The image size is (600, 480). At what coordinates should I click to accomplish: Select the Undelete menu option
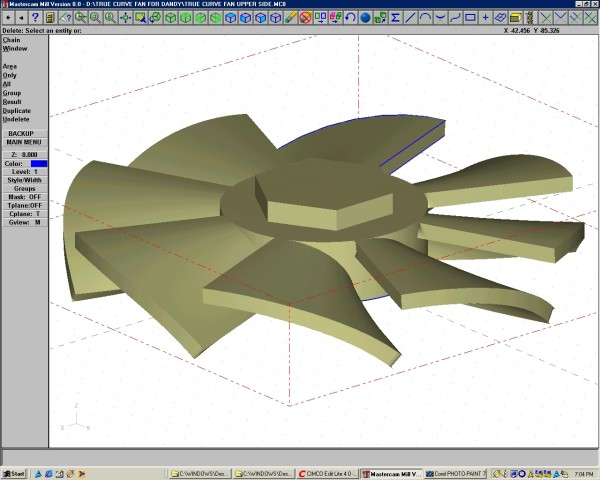tap(17, 118)
